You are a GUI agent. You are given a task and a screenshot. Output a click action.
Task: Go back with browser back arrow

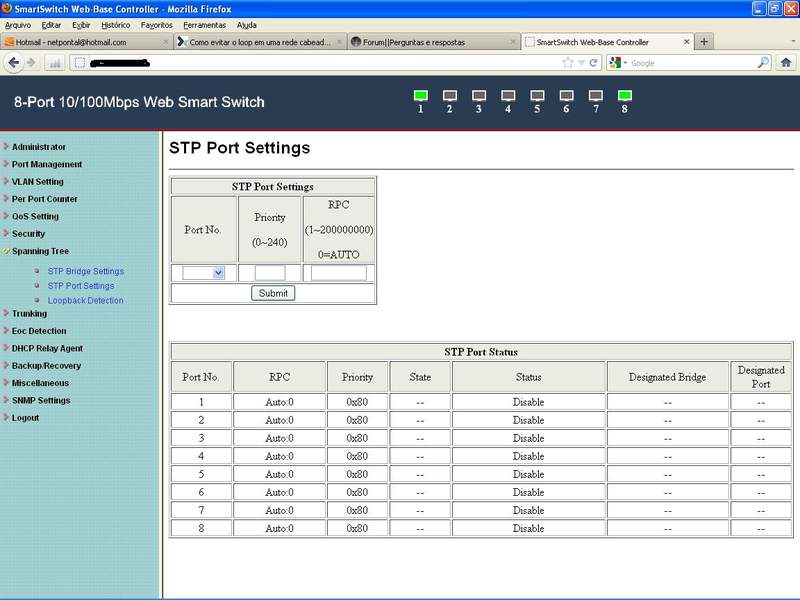(14, 63)
